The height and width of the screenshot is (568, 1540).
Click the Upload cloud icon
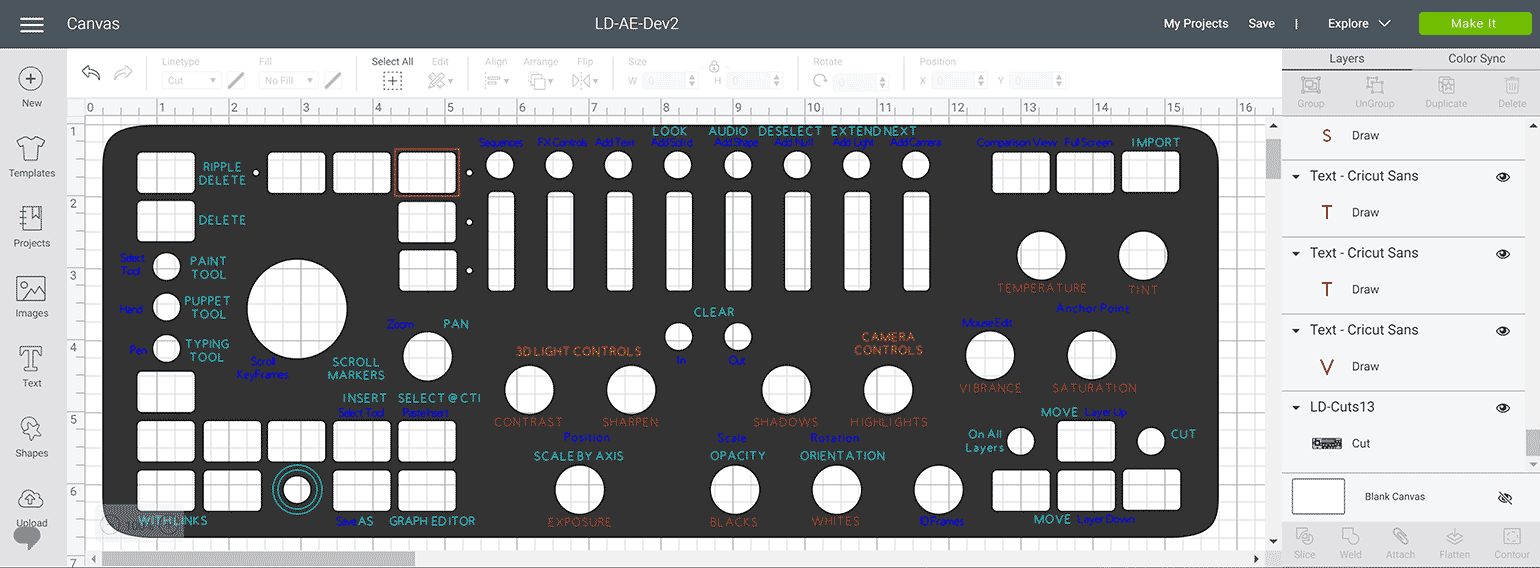tap(32, 499)
